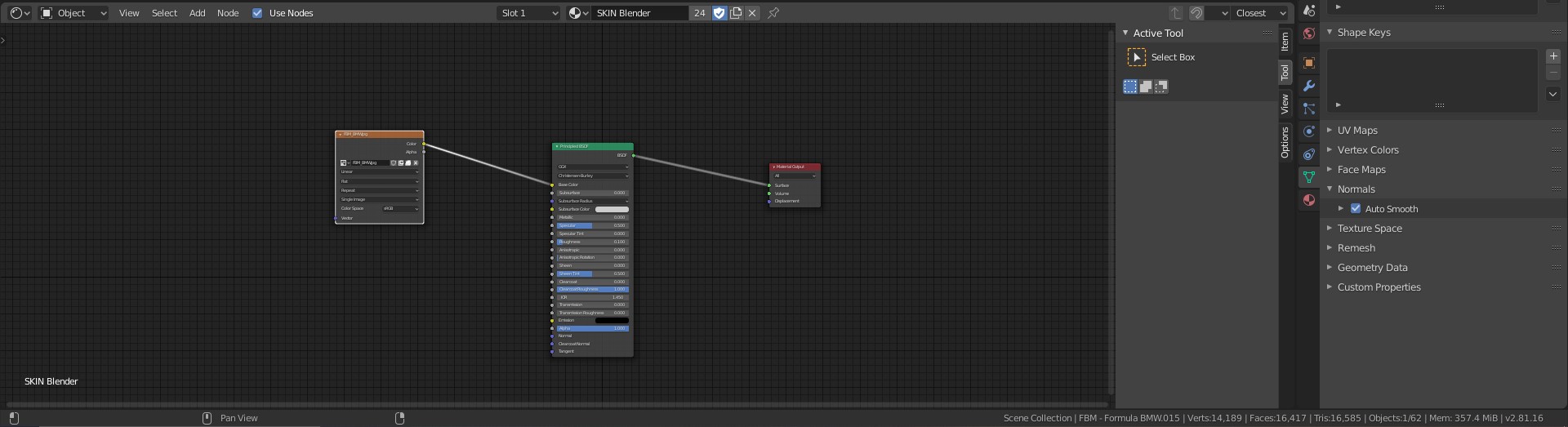The image size is (1568, 427).
Task: Click the parent node tree arrow icon
Action: [x=1175, y=13]
